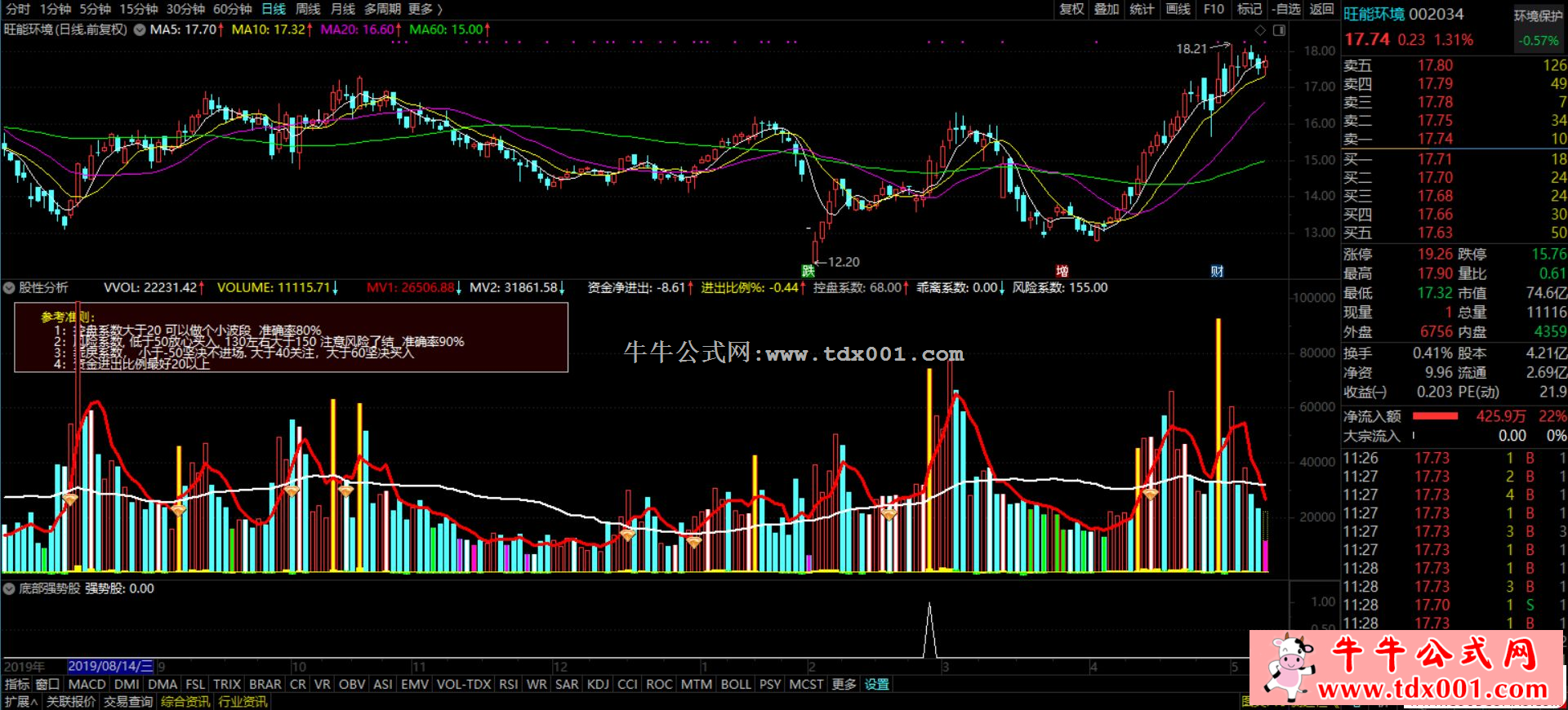Select the ROC indicator
Image resolution: width=1568 pixels, height=710 pixels.
click(659, 684)
